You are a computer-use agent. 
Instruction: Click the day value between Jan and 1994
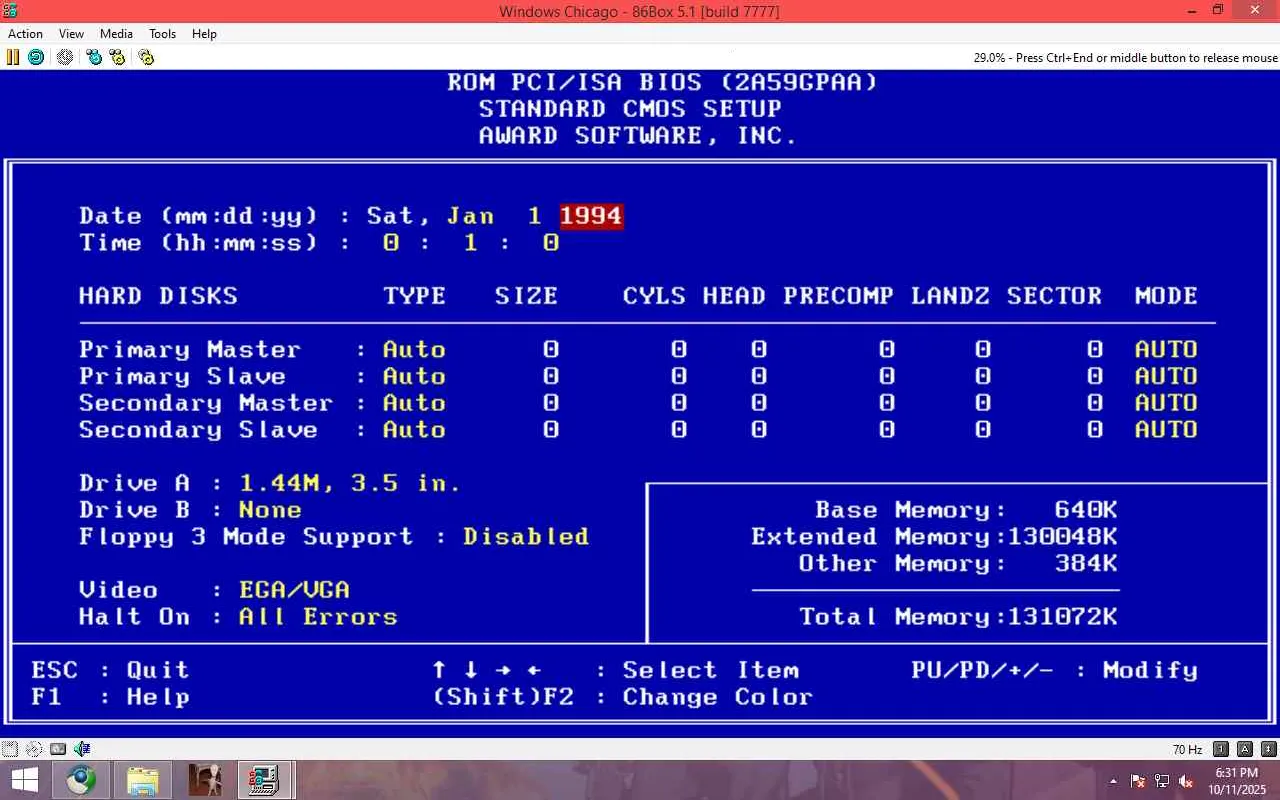[535, 216]
